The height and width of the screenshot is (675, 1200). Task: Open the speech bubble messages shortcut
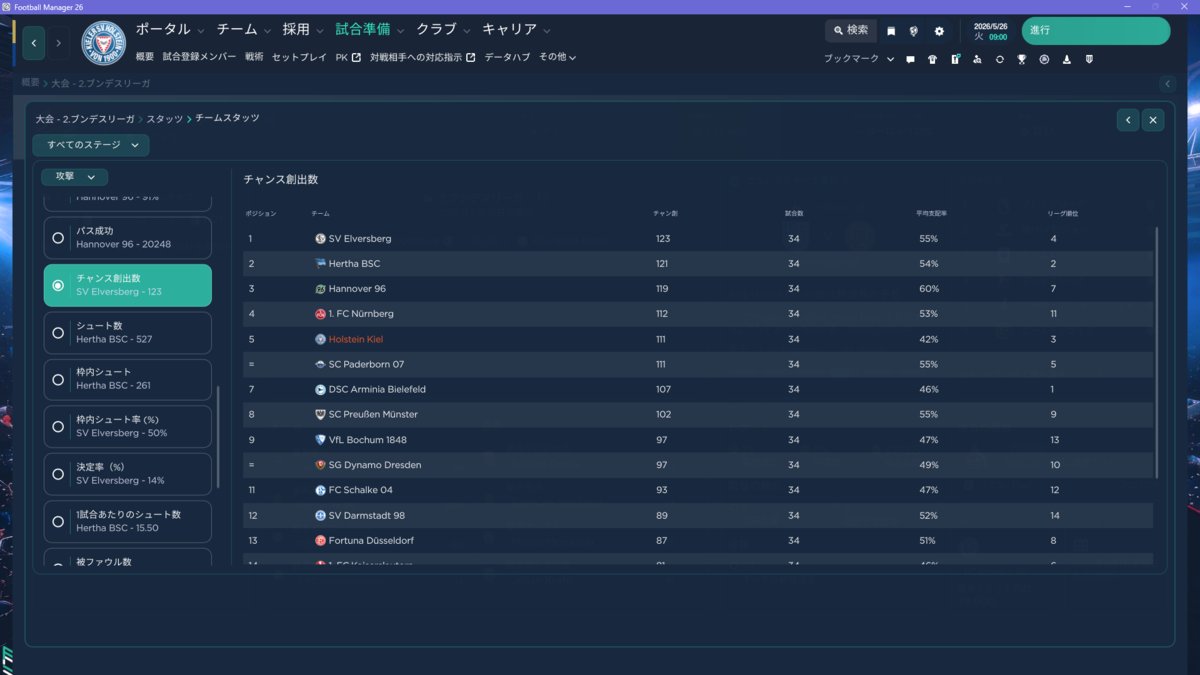point(910,59)
